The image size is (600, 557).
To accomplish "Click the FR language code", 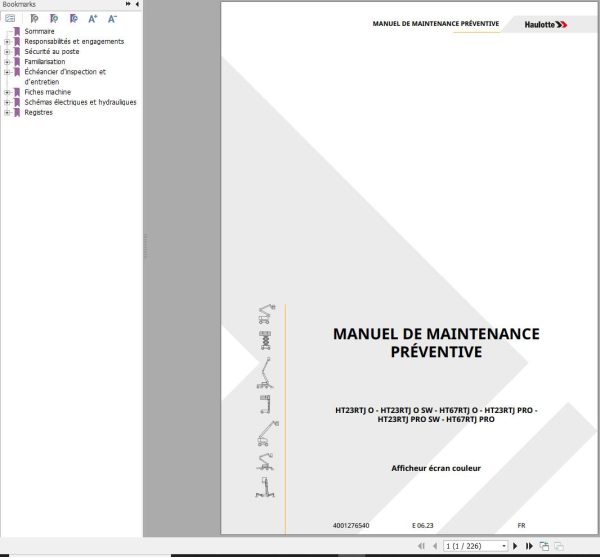I will [x=521, y=526].
